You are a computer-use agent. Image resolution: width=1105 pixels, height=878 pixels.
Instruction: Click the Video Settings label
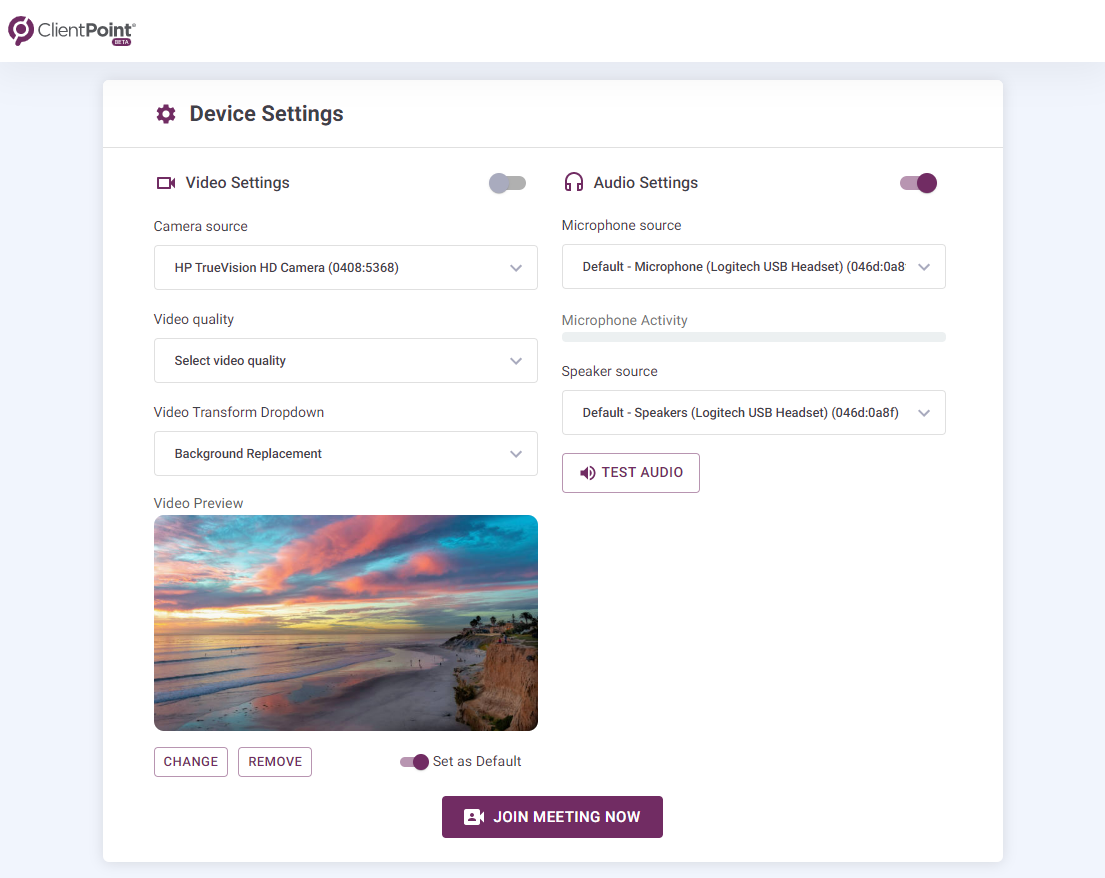click(x=237, y=183)
